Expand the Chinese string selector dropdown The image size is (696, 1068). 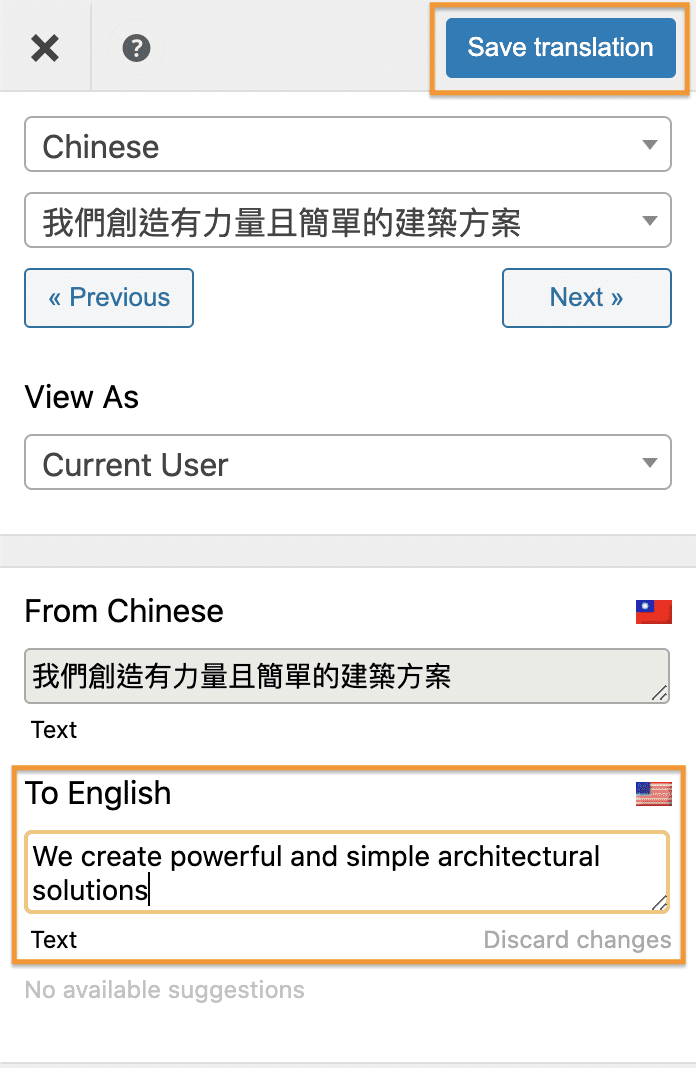(347, 222)
